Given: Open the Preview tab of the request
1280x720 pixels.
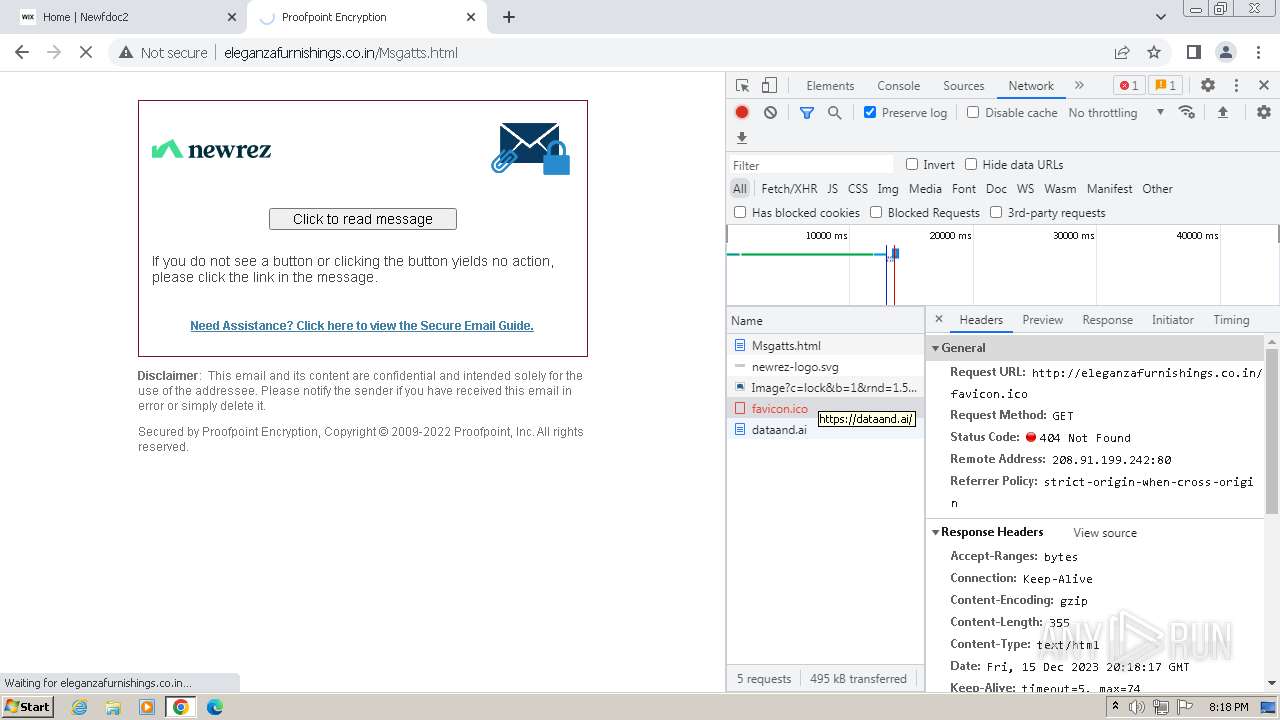Looking at the screenshot, I should [x=1042, y=320].
